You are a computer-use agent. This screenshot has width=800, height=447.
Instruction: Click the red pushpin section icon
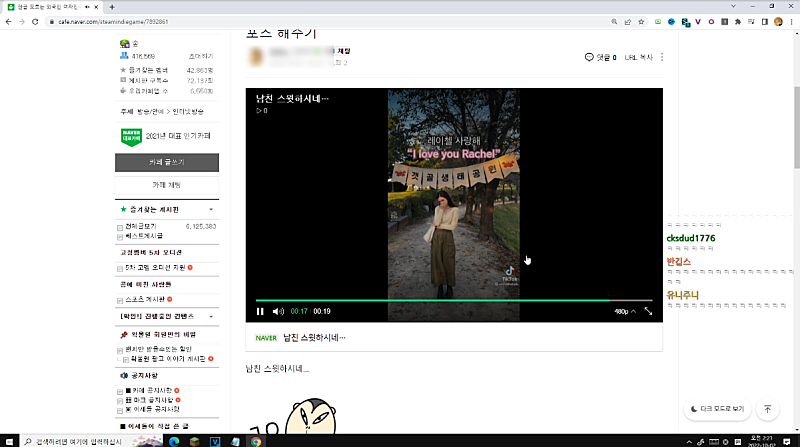tap(123, 335)
